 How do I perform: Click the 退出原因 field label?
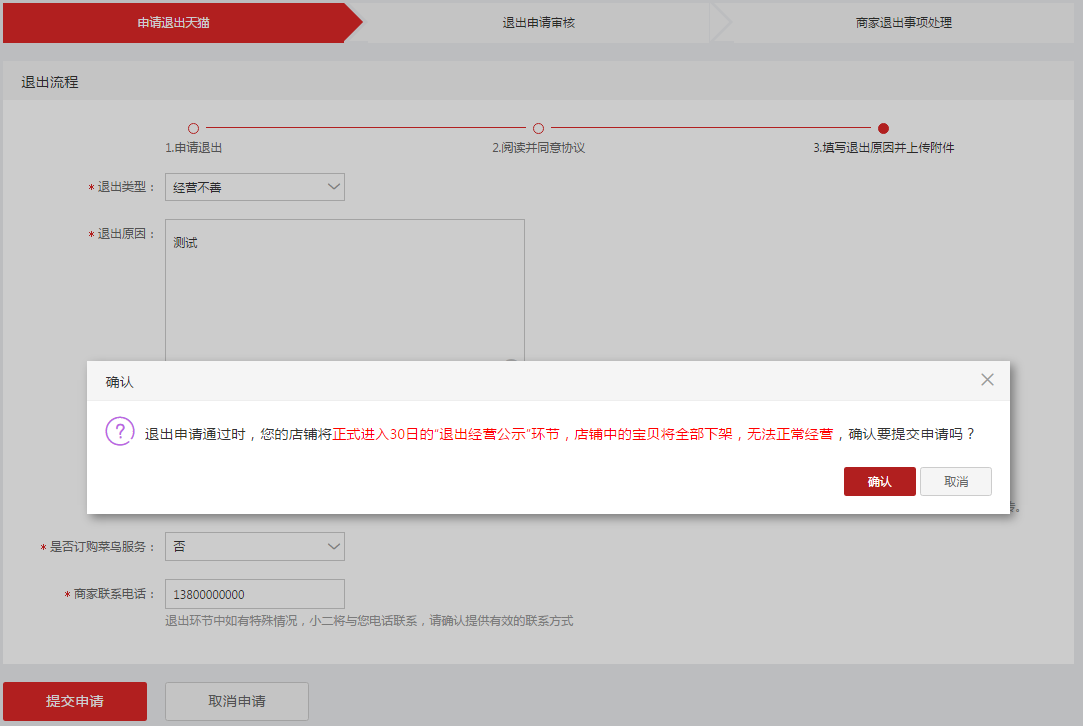click(122, 234)
